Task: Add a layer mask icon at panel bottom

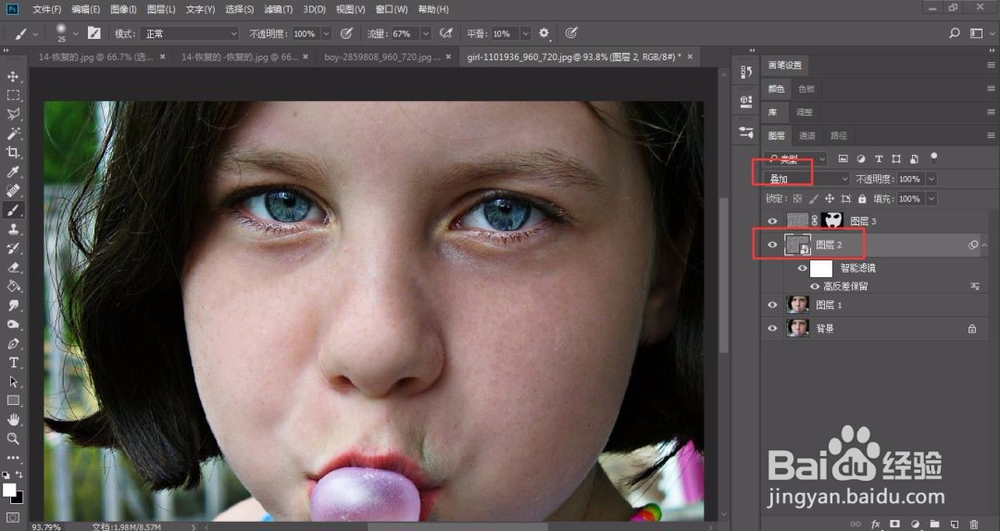Action: click(895, 524)
